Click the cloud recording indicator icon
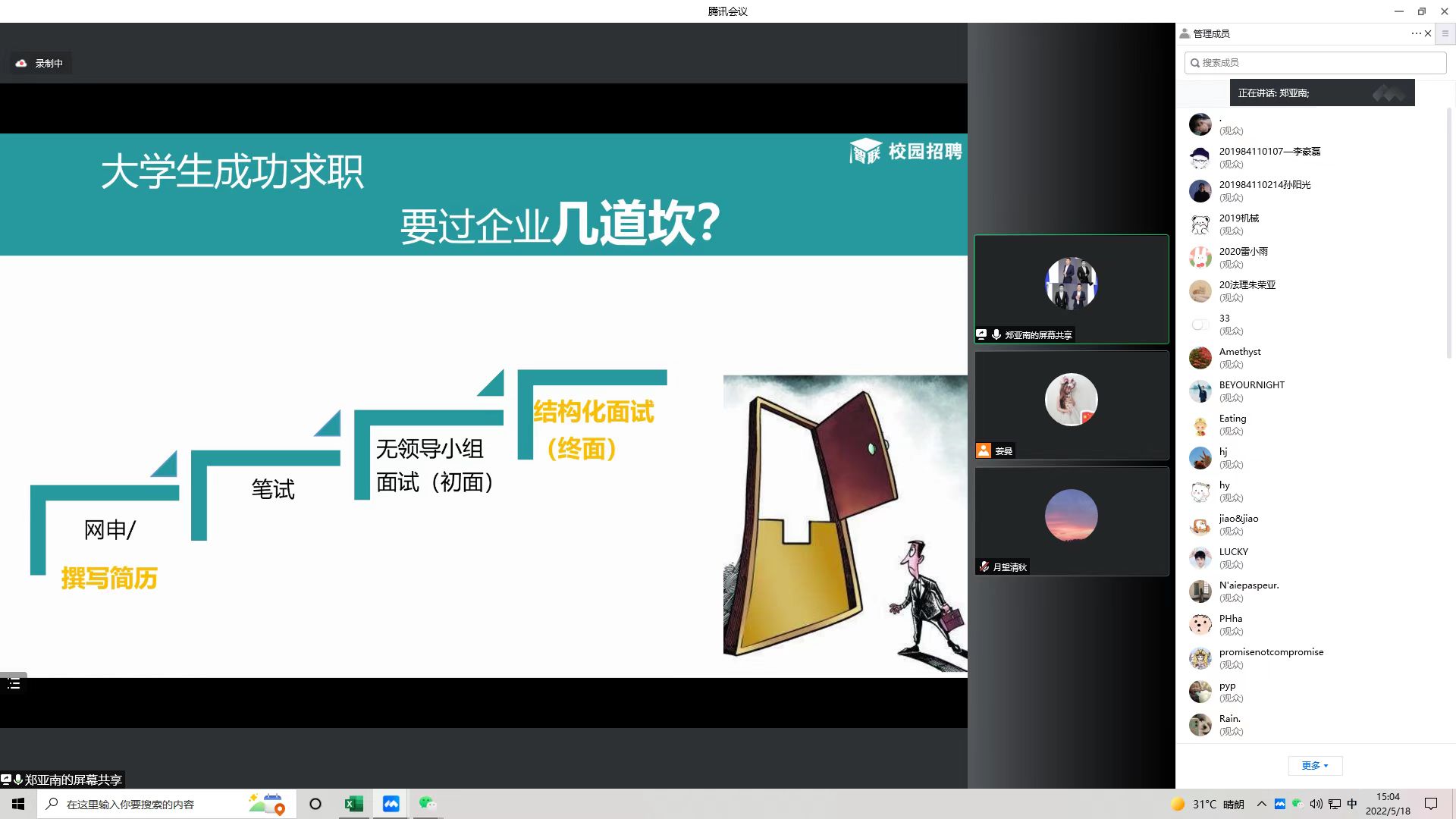Screen dimensions: 1456x819 [x=21, y=64]
